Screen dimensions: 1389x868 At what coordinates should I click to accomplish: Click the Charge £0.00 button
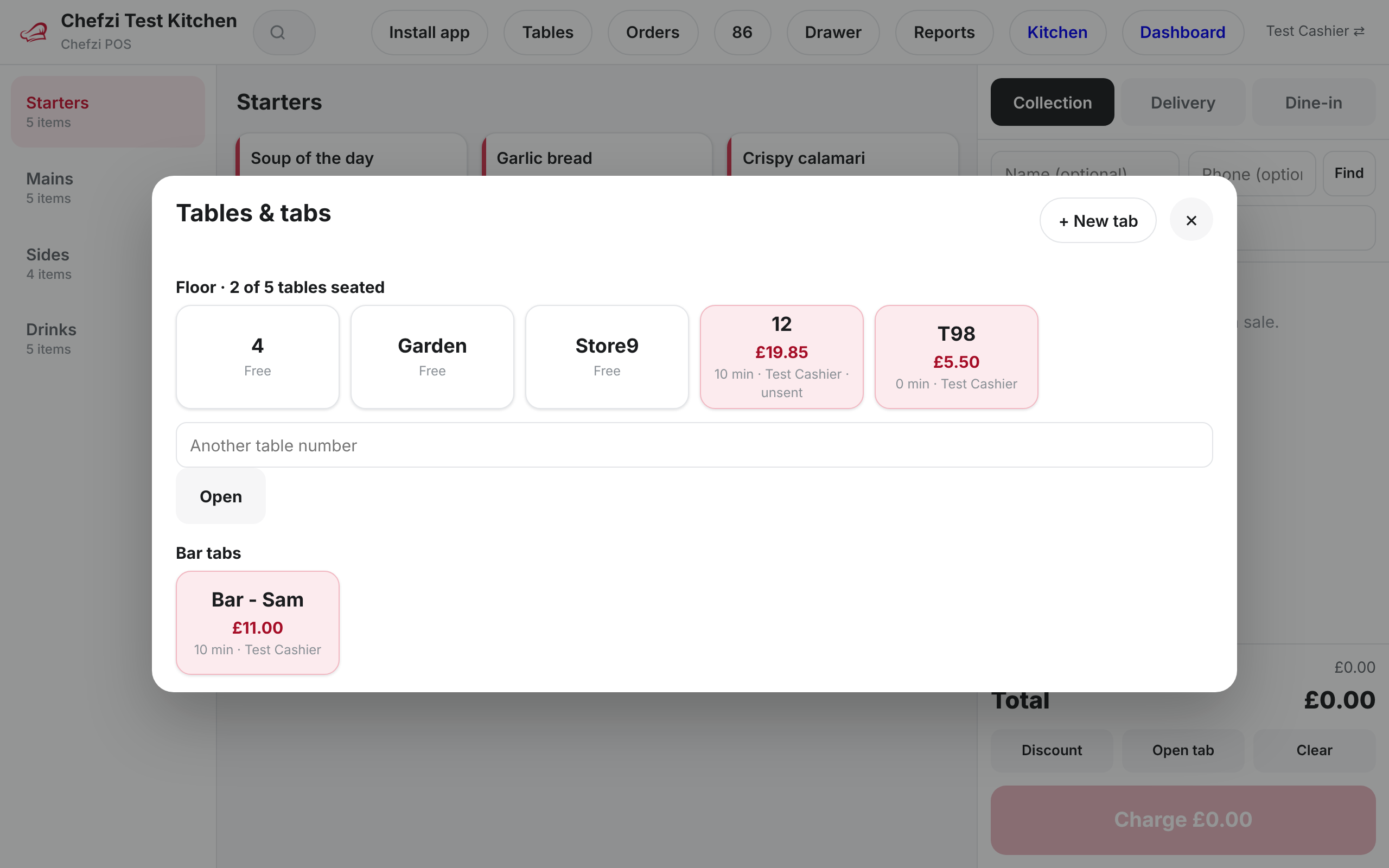point(1183,820)
